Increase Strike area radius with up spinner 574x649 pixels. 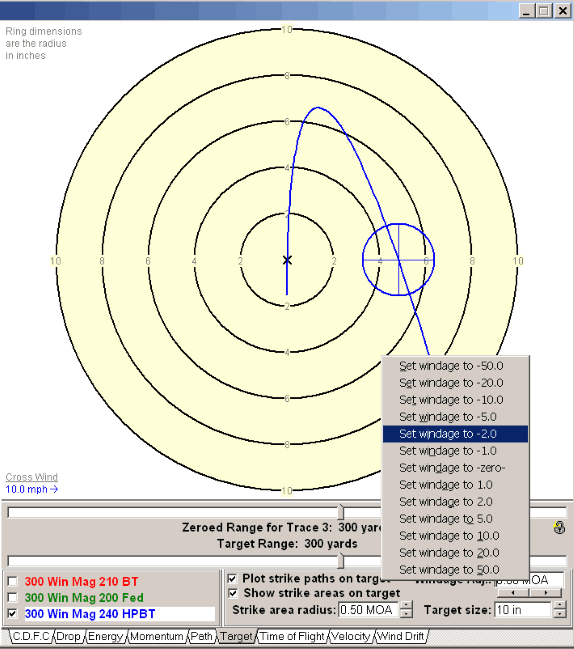[406, 605]
